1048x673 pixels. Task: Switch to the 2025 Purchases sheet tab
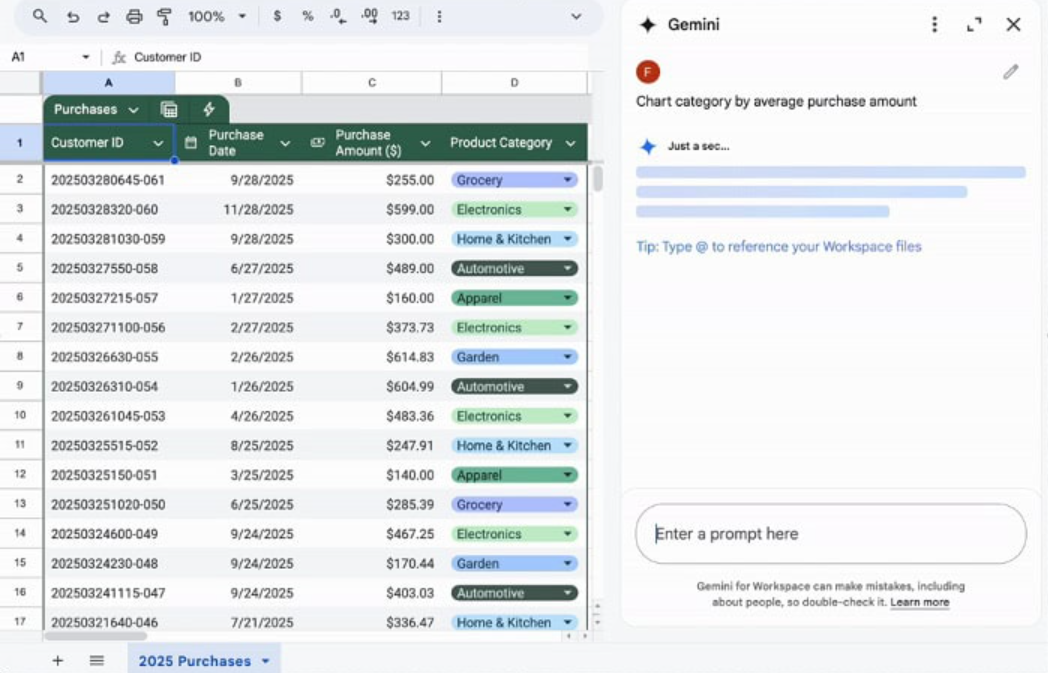pos(195,661)
